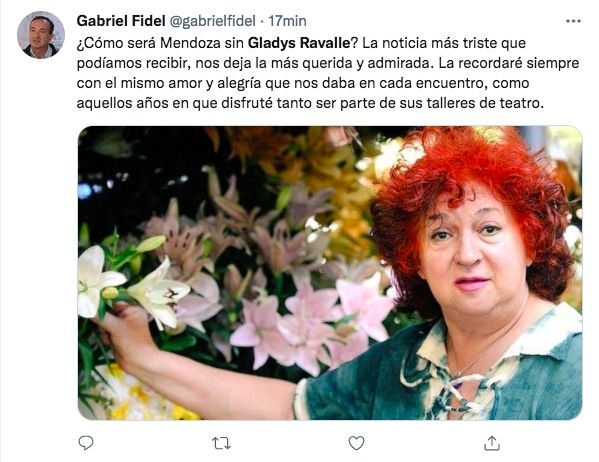Screen dimensions: 599x462
Task: Open Gabriel Fidel's round profile avatar
Action: pyautogui.click(x=41, y=35)
